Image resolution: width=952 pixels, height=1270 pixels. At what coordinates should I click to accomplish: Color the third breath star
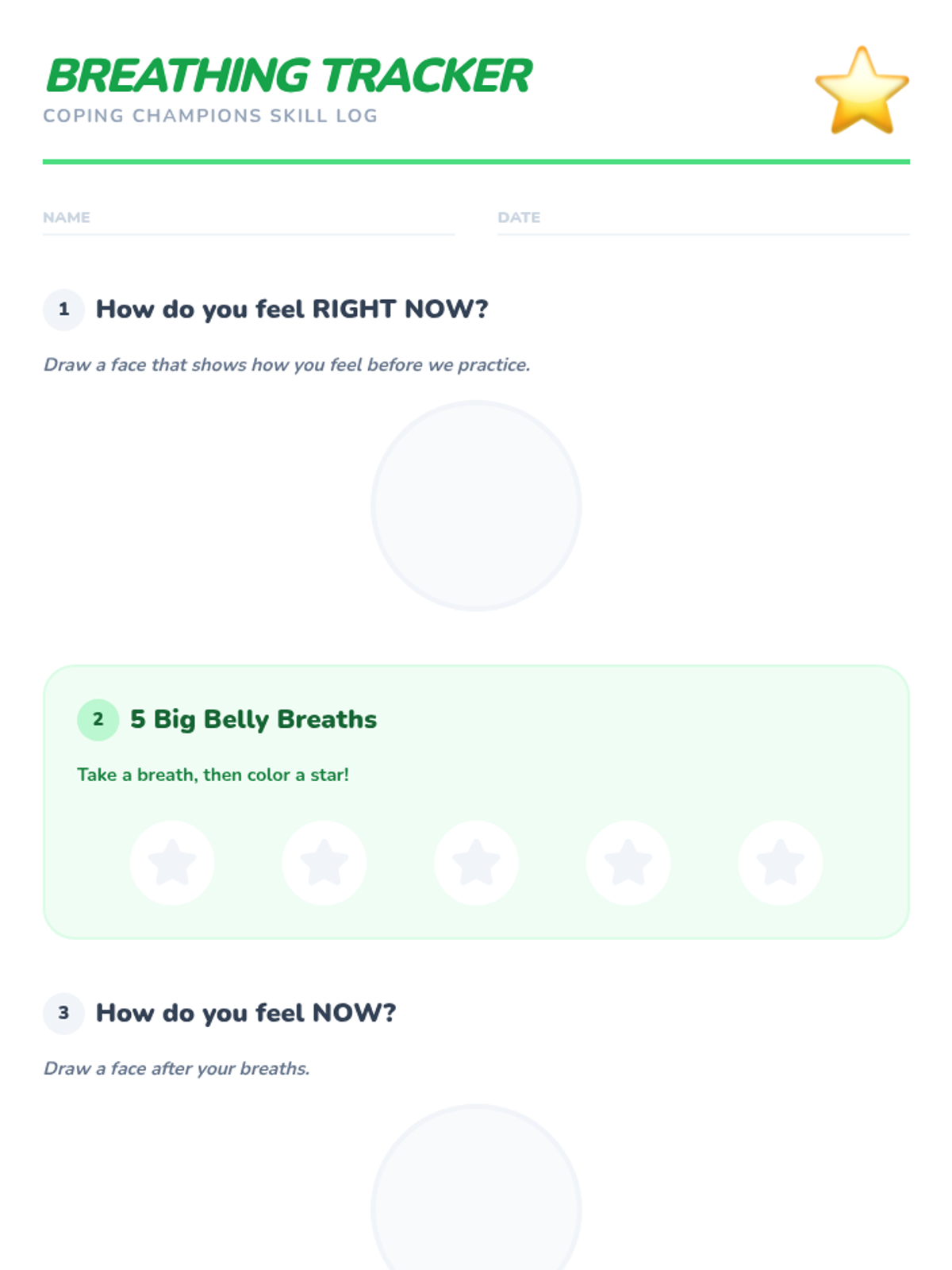(476, 863)
